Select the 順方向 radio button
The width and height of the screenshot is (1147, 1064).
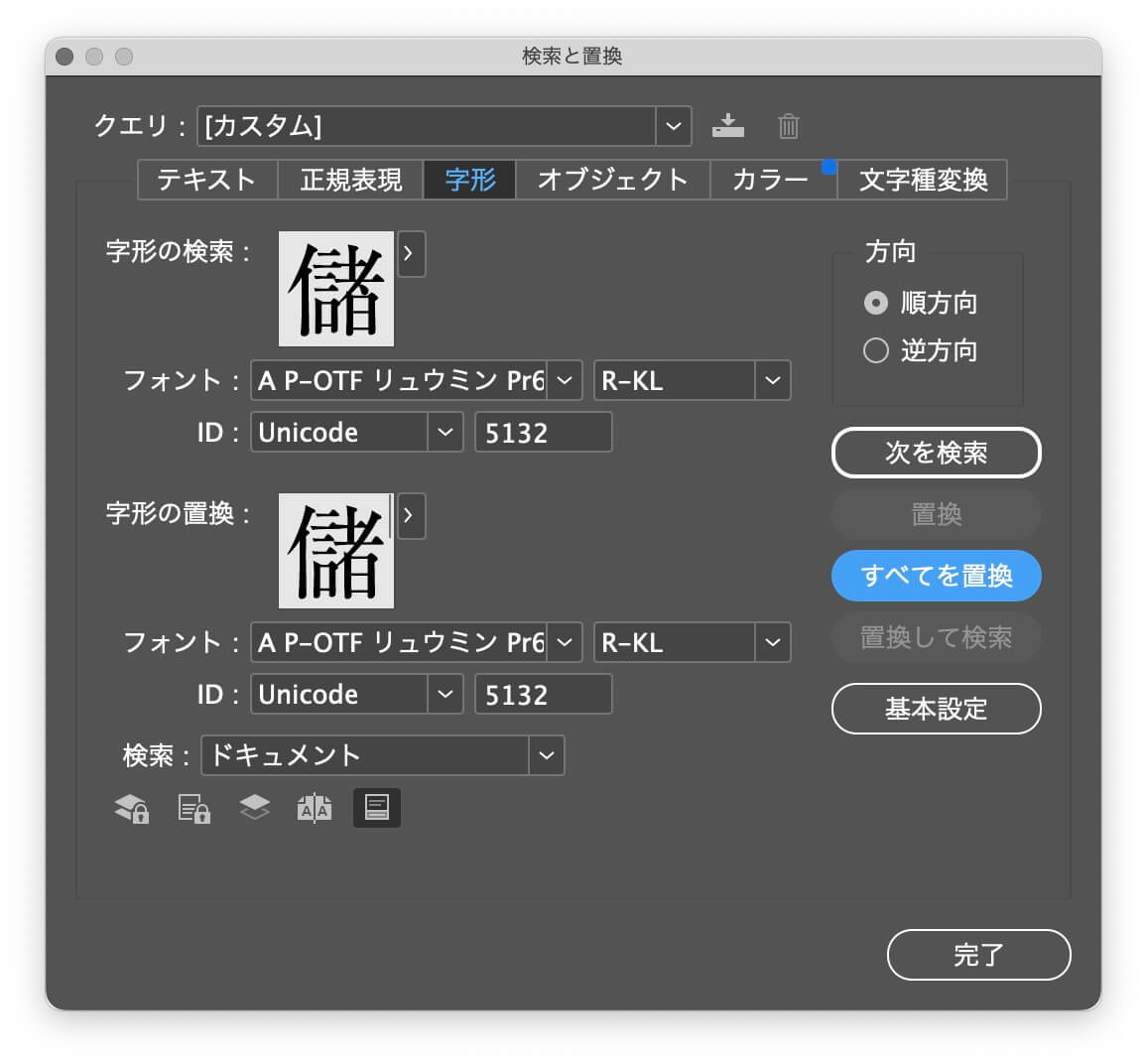[875, 303]
